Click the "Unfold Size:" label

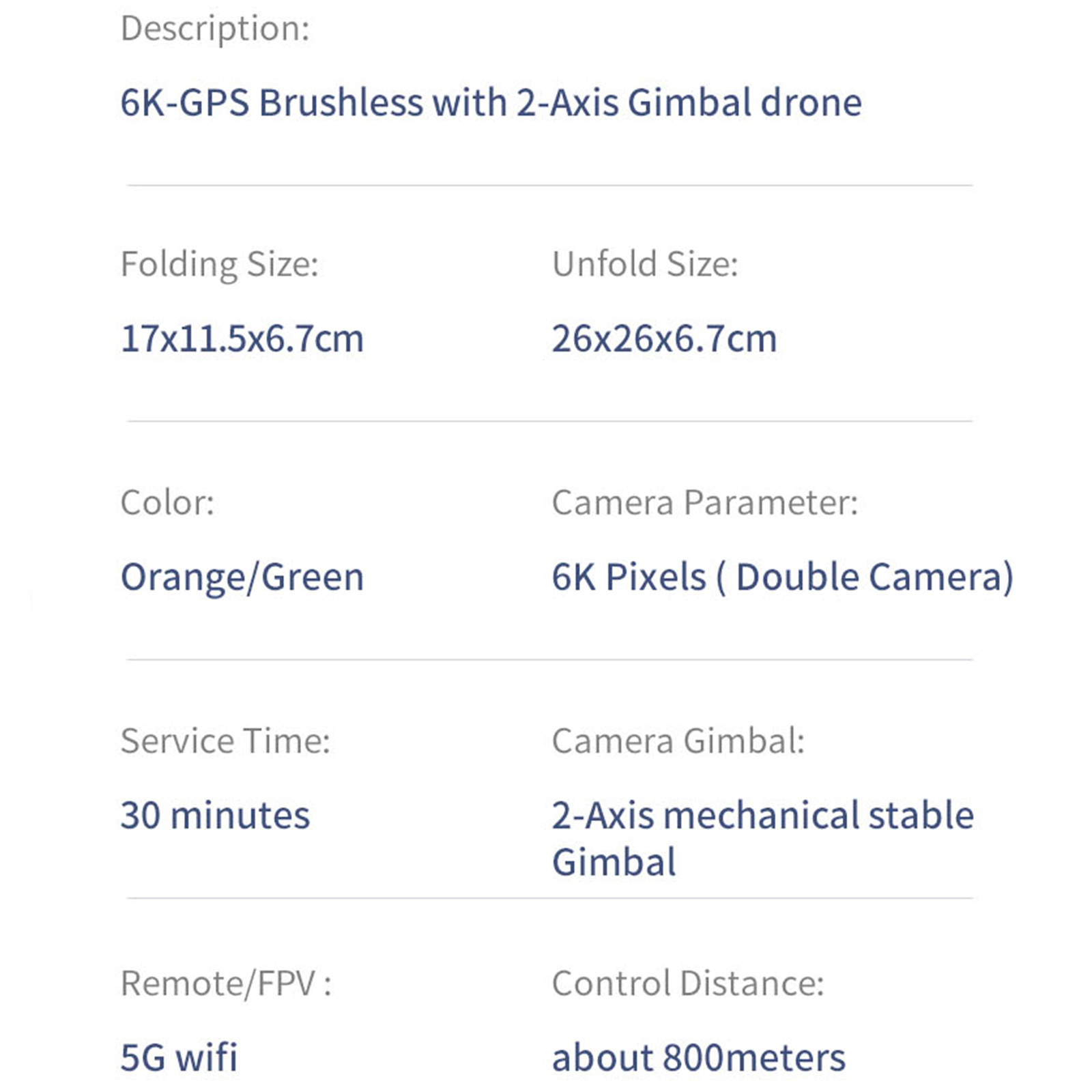(645, 264)
